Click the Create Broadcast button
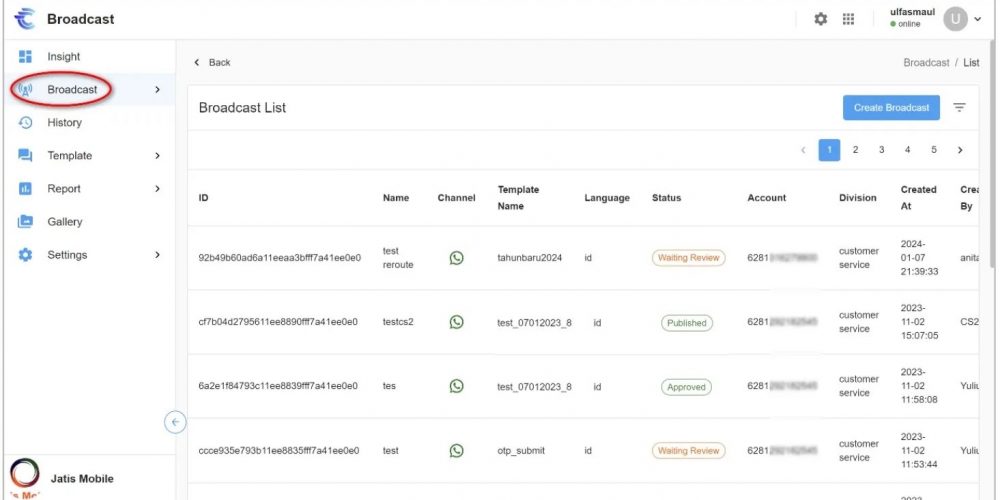The height and width of the screenshot is (500, 1000). point(891,108)
